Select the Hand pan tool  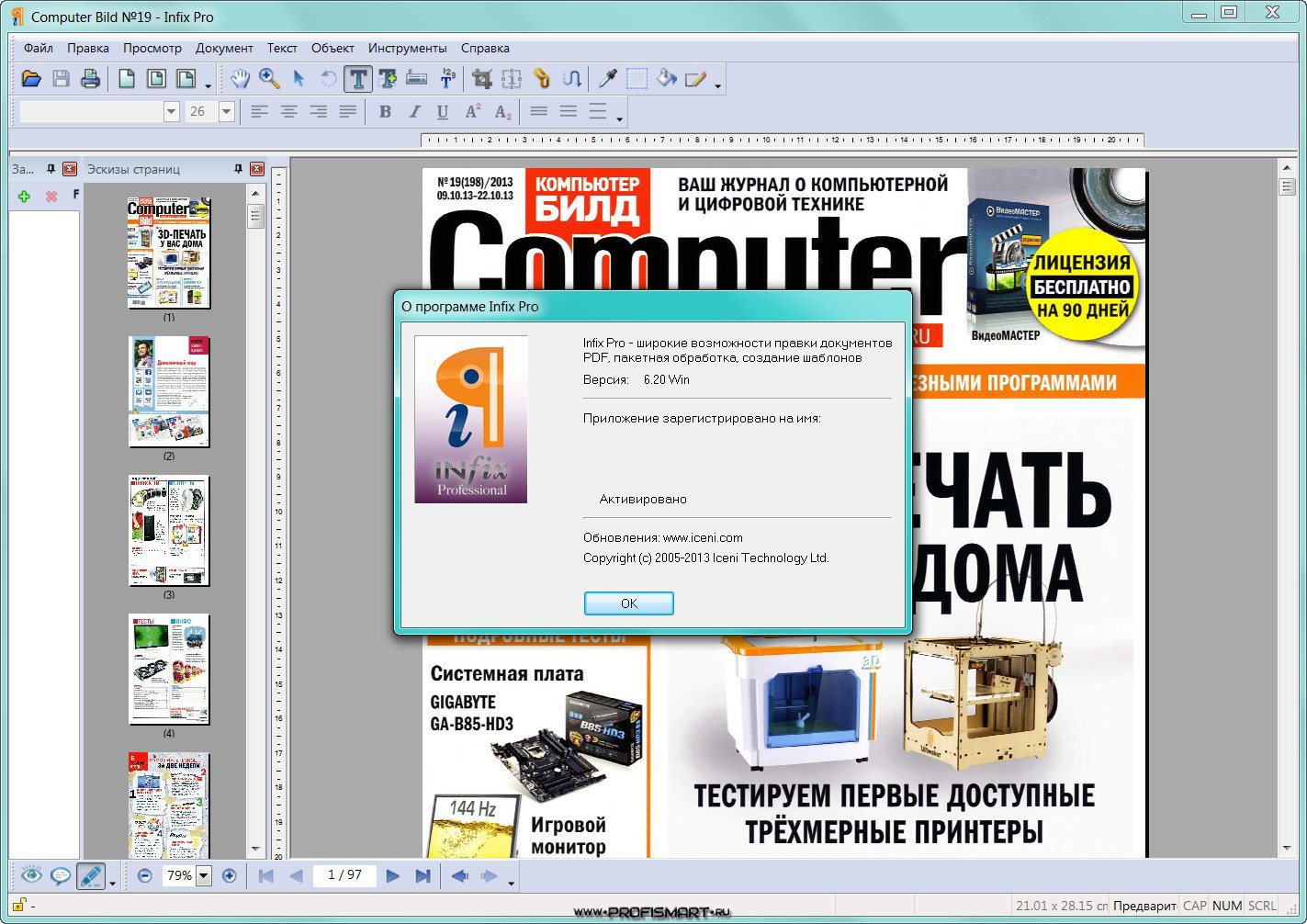240,79
